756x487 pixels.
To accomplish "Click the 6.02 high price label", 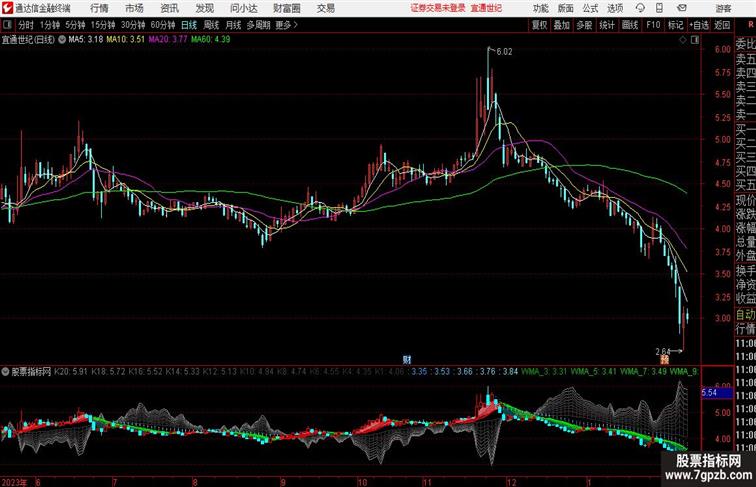I will pos(504,52).
